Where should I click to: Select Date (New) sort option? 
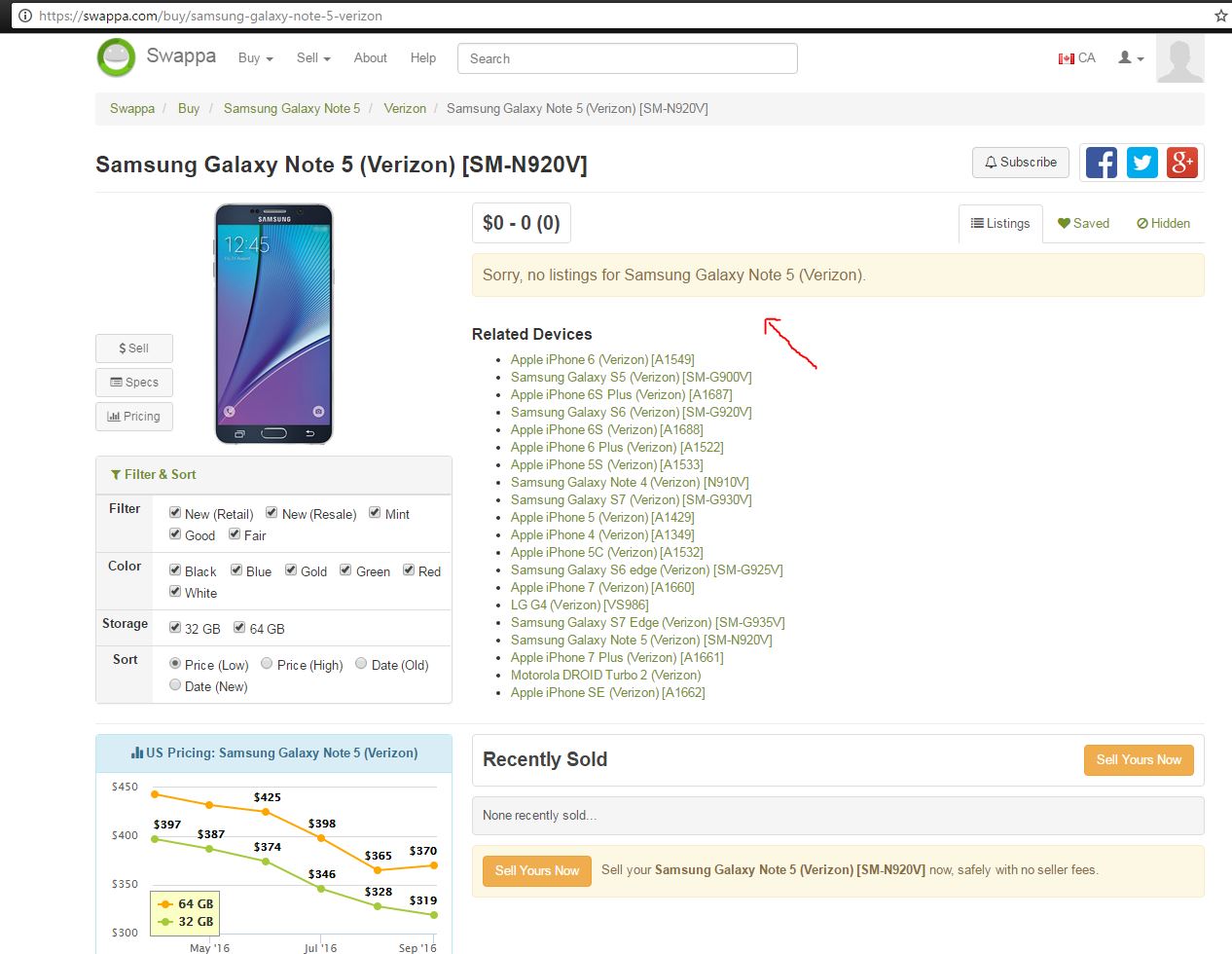[175, 685]
